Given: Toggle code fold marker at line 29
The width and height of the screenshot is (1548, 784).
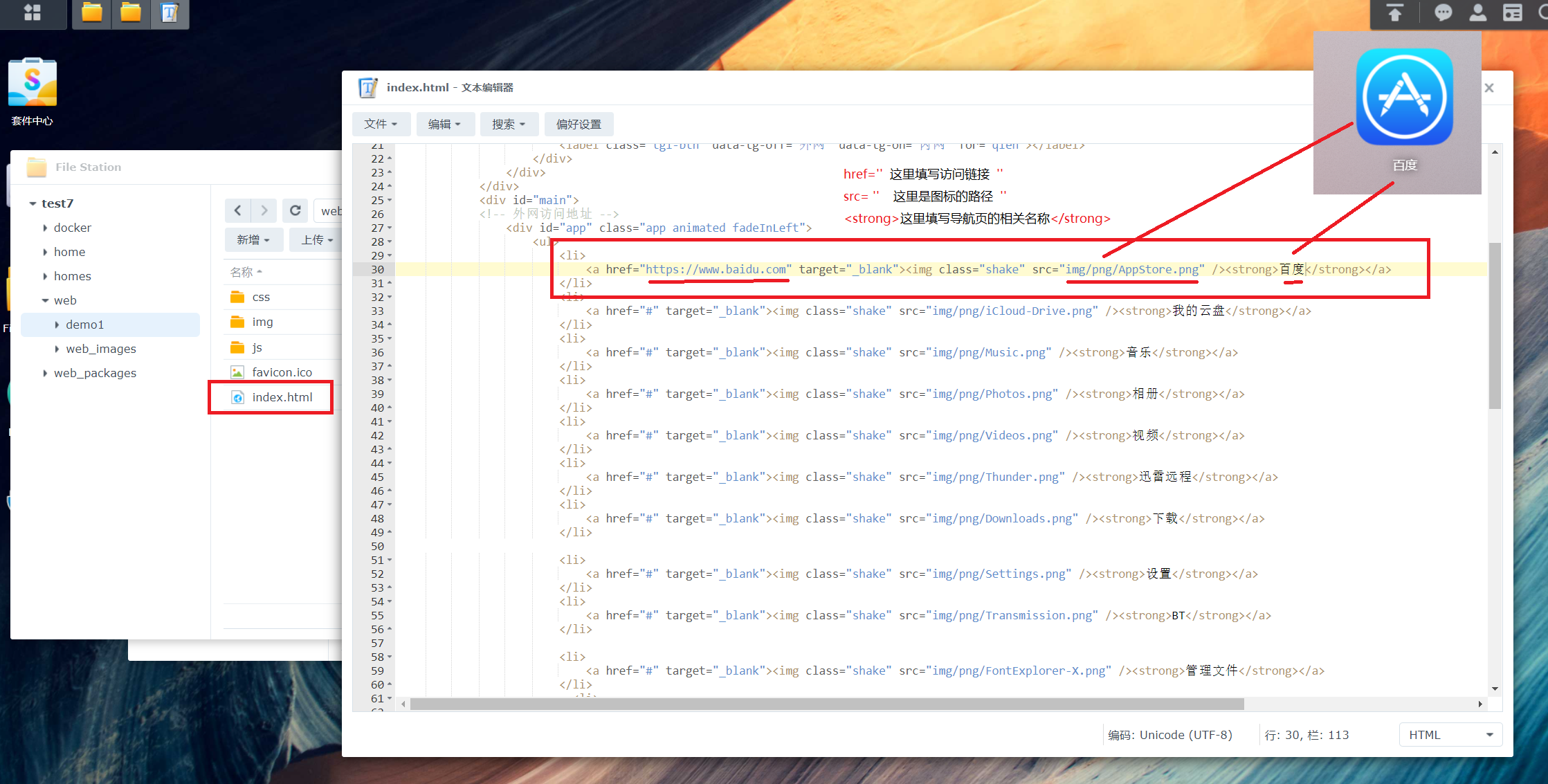Looking at the screenshot, I should click(390, 255).
